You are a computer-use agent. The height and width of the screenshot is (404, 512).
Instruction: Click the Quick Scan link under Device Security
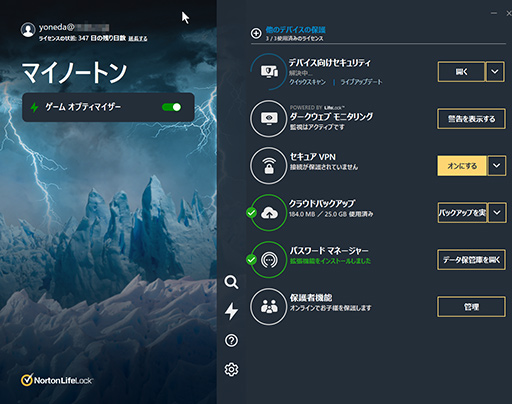point(307,82)
